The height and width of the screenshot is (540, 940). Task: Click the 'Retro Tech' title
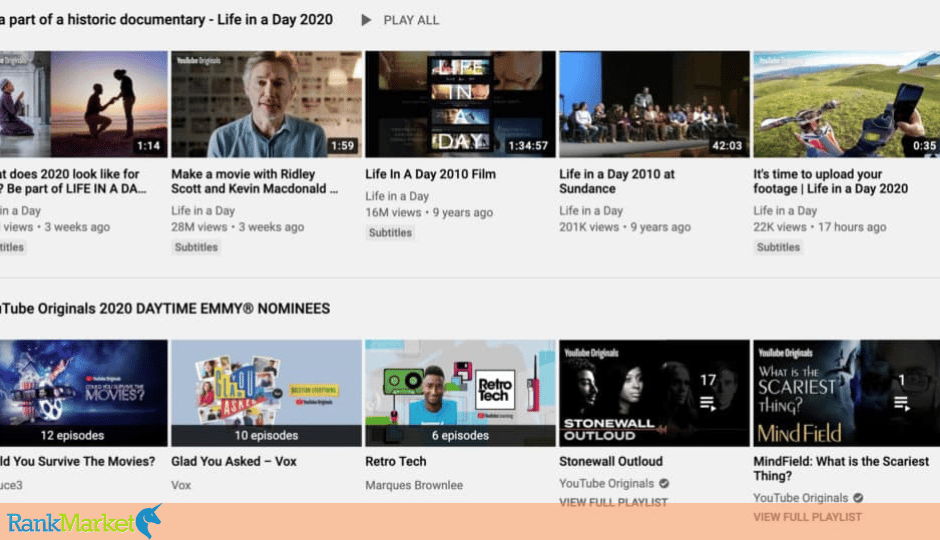(x=396, y=461)
